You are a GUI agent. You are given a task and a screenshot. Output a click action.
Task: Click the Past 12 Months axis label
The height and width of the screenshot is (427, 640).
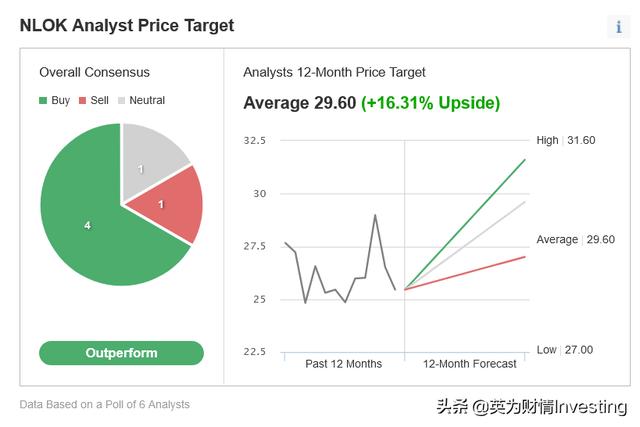(x=343, y=364)
